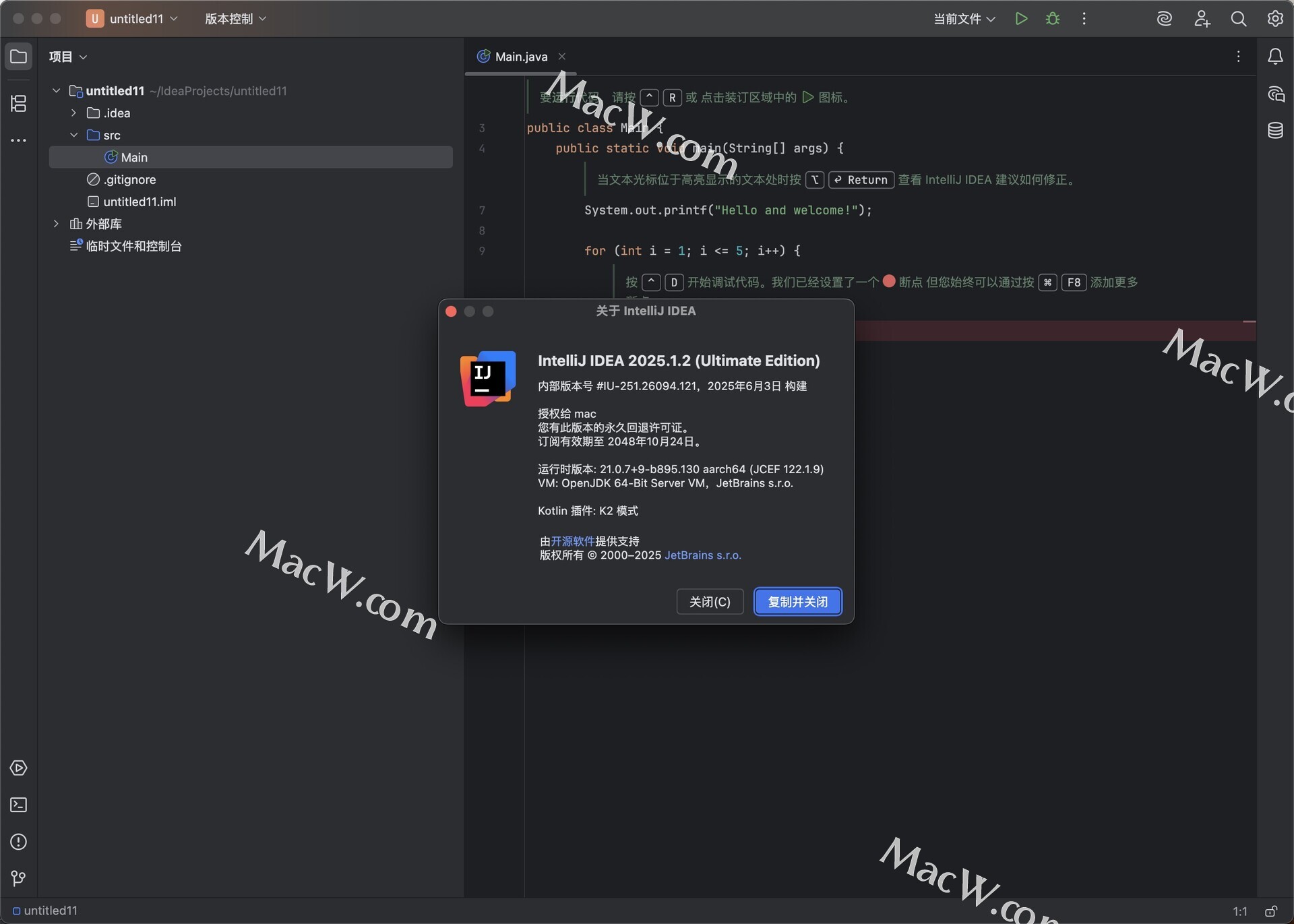Image resolution: width=1294 pixels, height=924 pixels.
Task: Click the 复制并关闭 button
Action: [x=798, y=602]
